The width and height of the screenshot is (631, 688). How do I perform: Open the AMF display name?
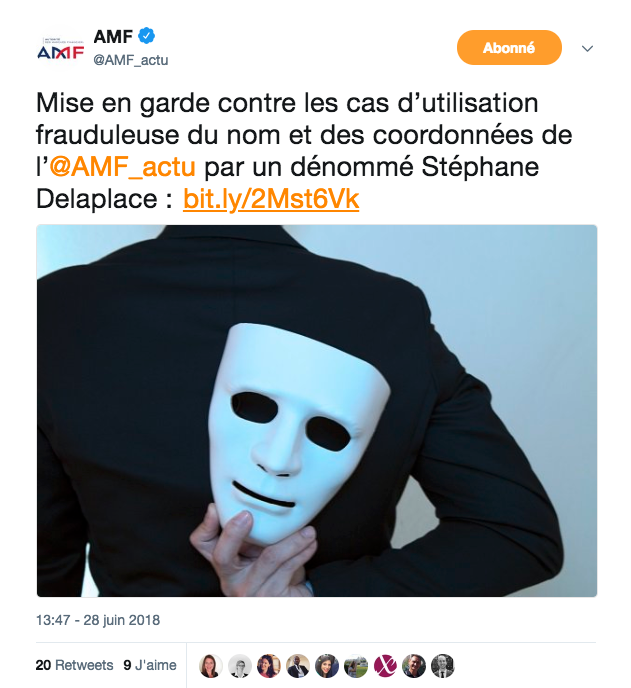tap(113, 37)
